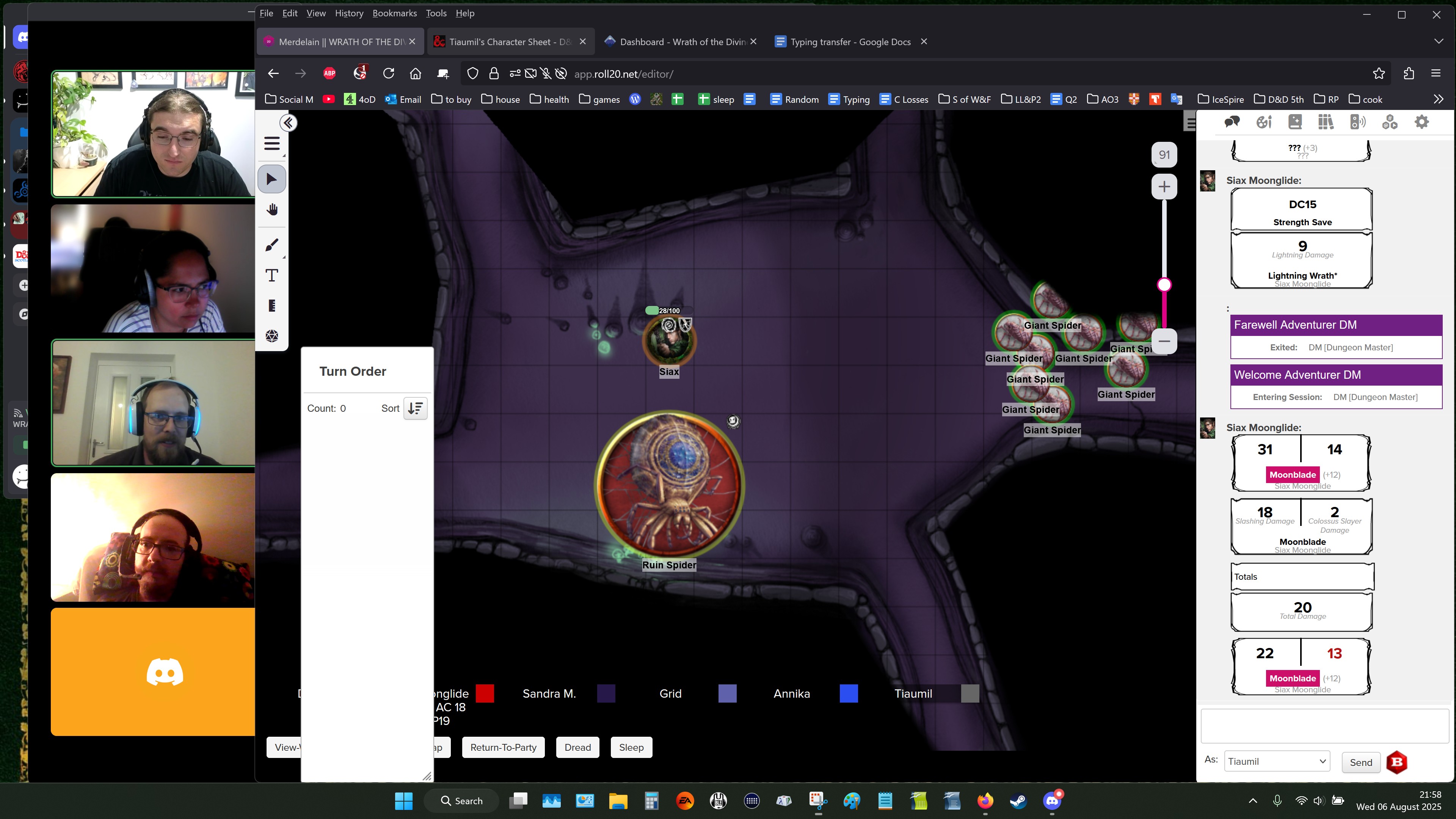Open the Journal tab in sidebar
The height and width of the screenshot is (819, 1456).
[1295, 121]
